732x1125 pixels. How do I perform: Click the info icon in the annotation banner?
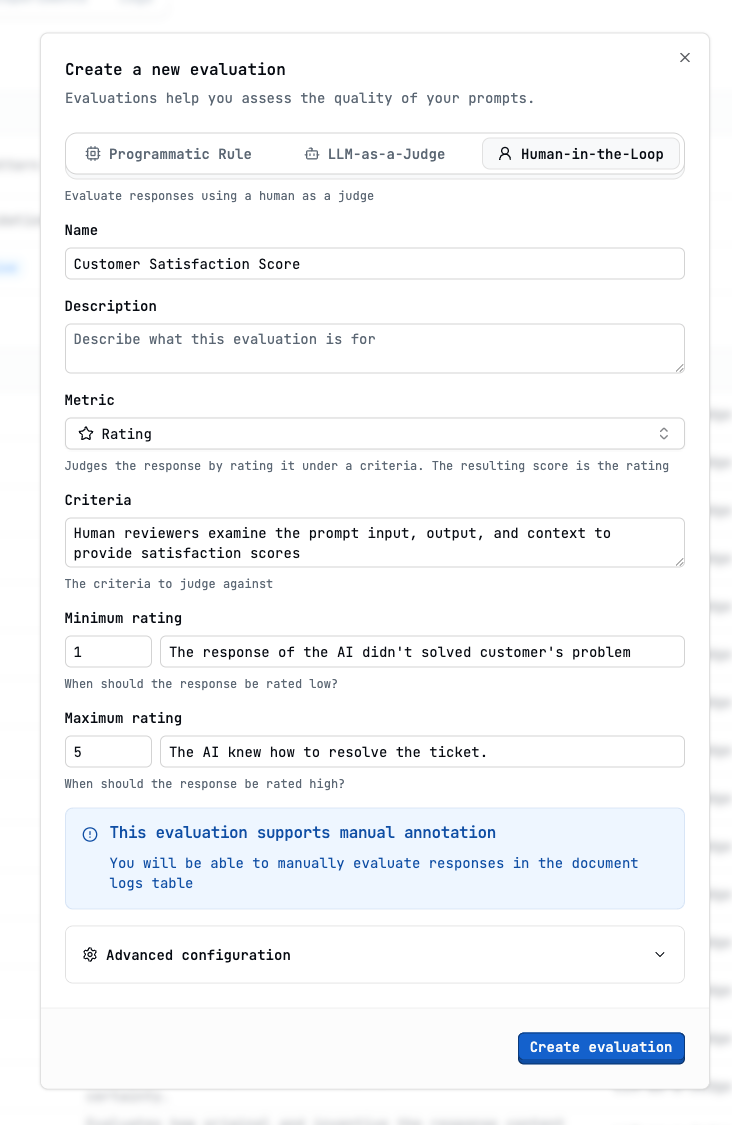[90, 834]
